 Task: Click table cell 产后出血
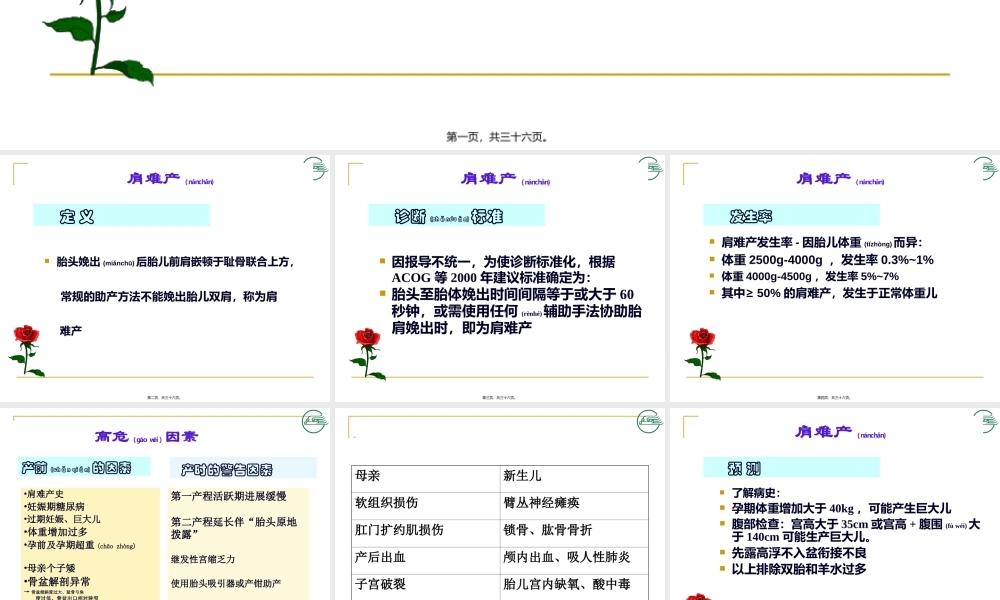(425, 558)
